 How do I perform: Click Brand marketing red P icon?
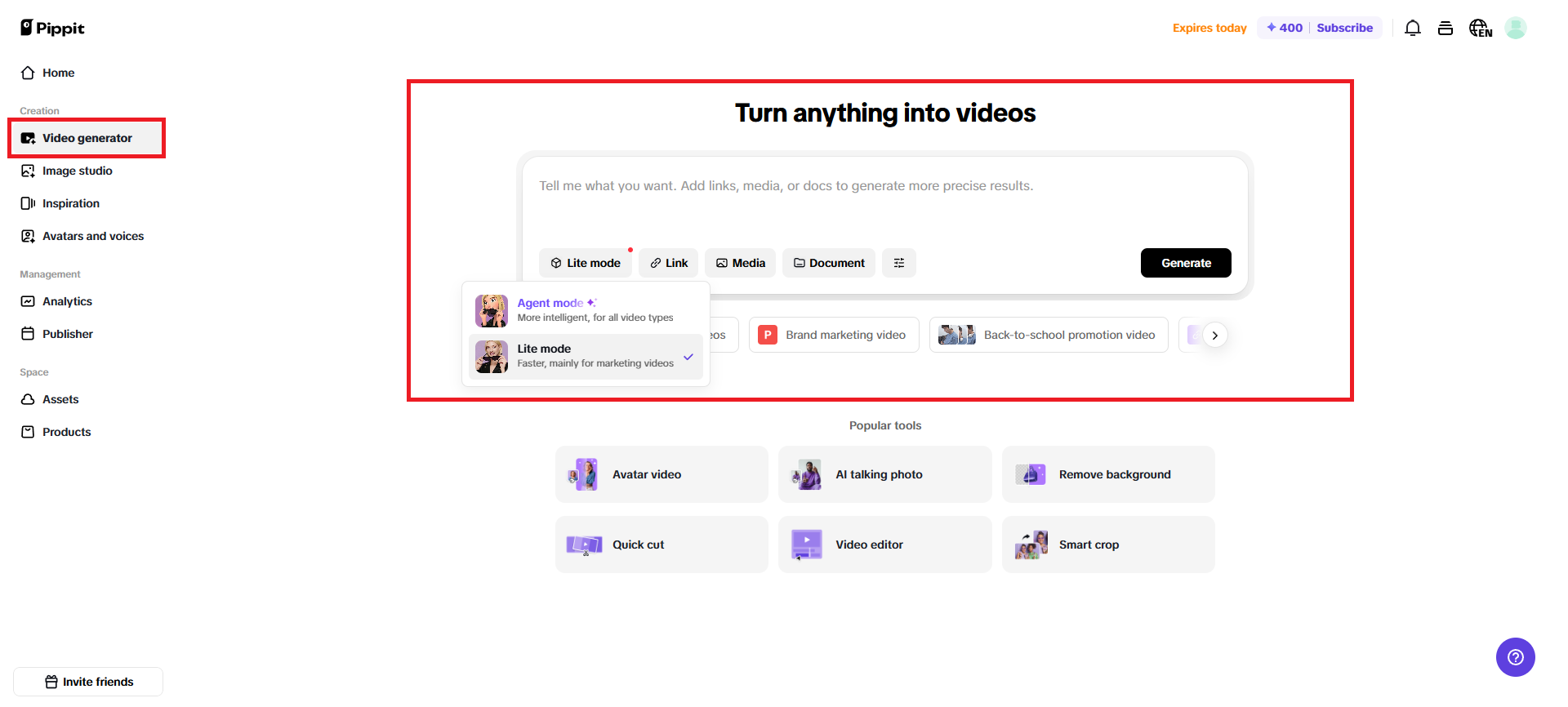[x=768, y=335]
